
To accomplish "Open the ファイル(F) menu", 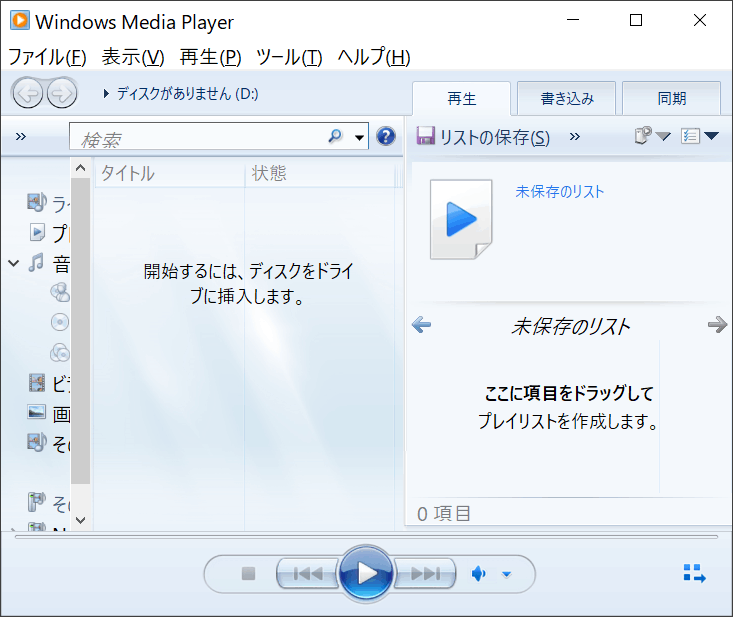I will (47, 57).
